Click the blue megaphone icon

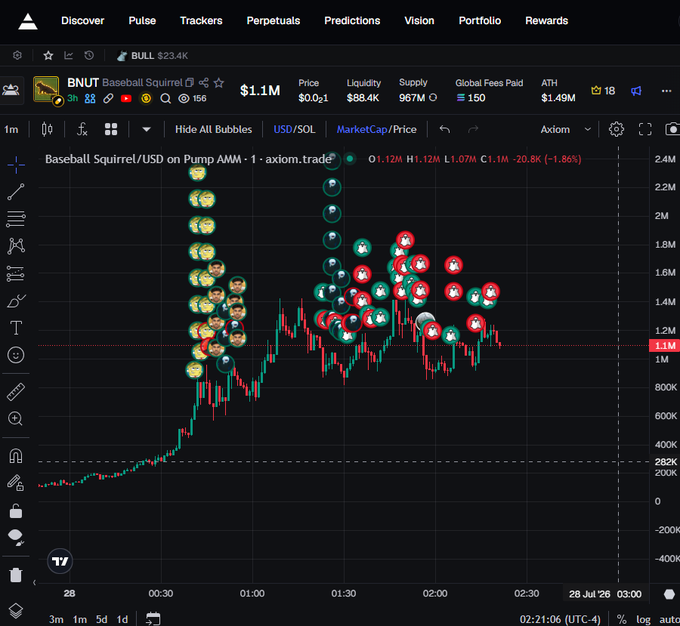coord(636,91)
